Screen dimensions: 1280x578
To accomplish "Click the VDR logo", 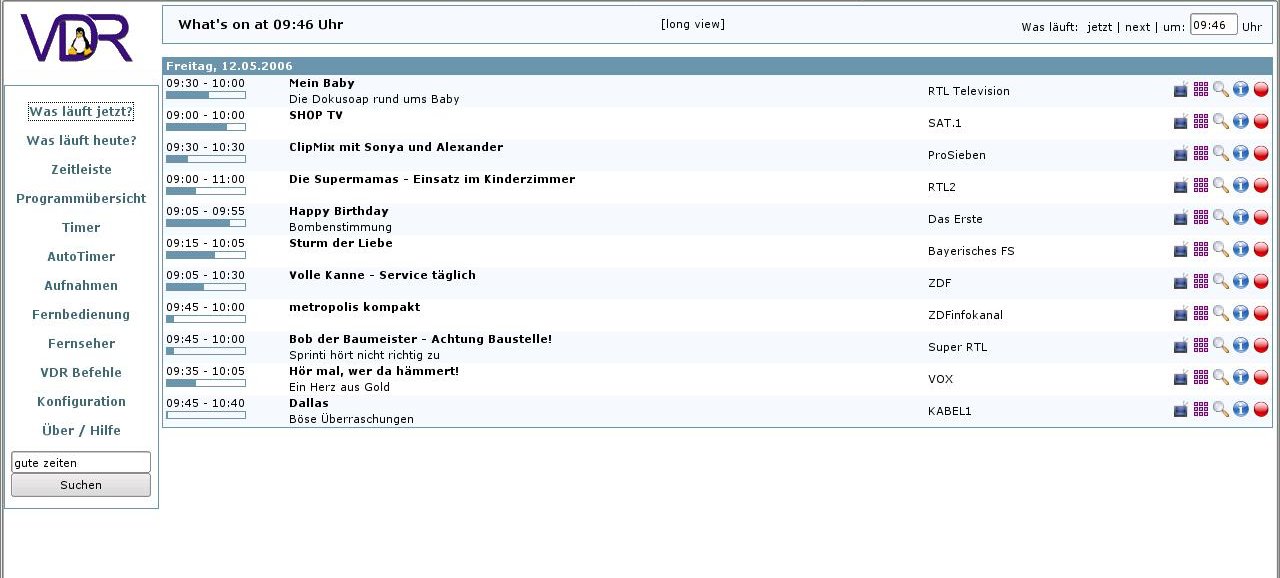I will coord(76,39).
